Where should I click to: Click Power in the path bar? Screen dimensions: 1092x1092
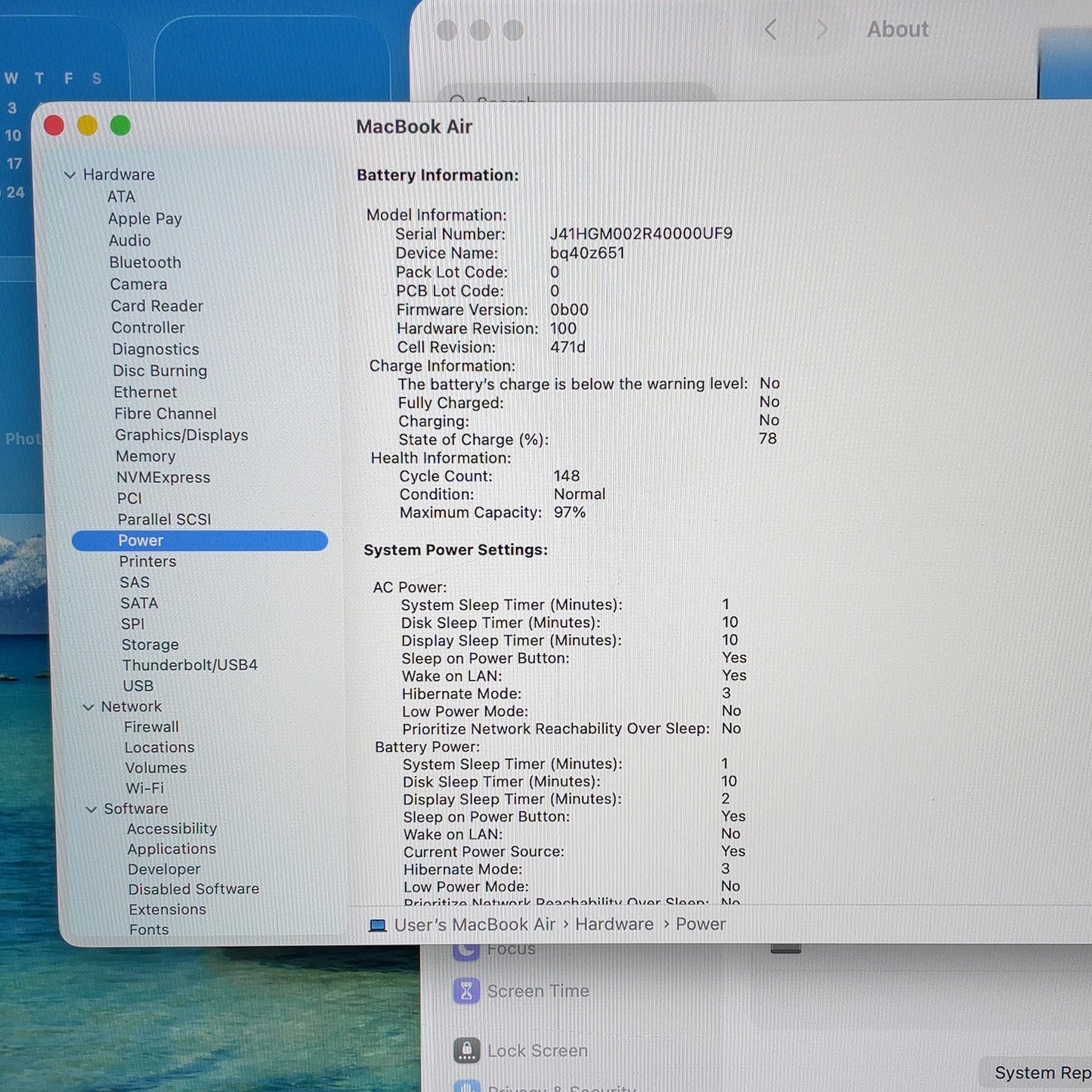701,924
